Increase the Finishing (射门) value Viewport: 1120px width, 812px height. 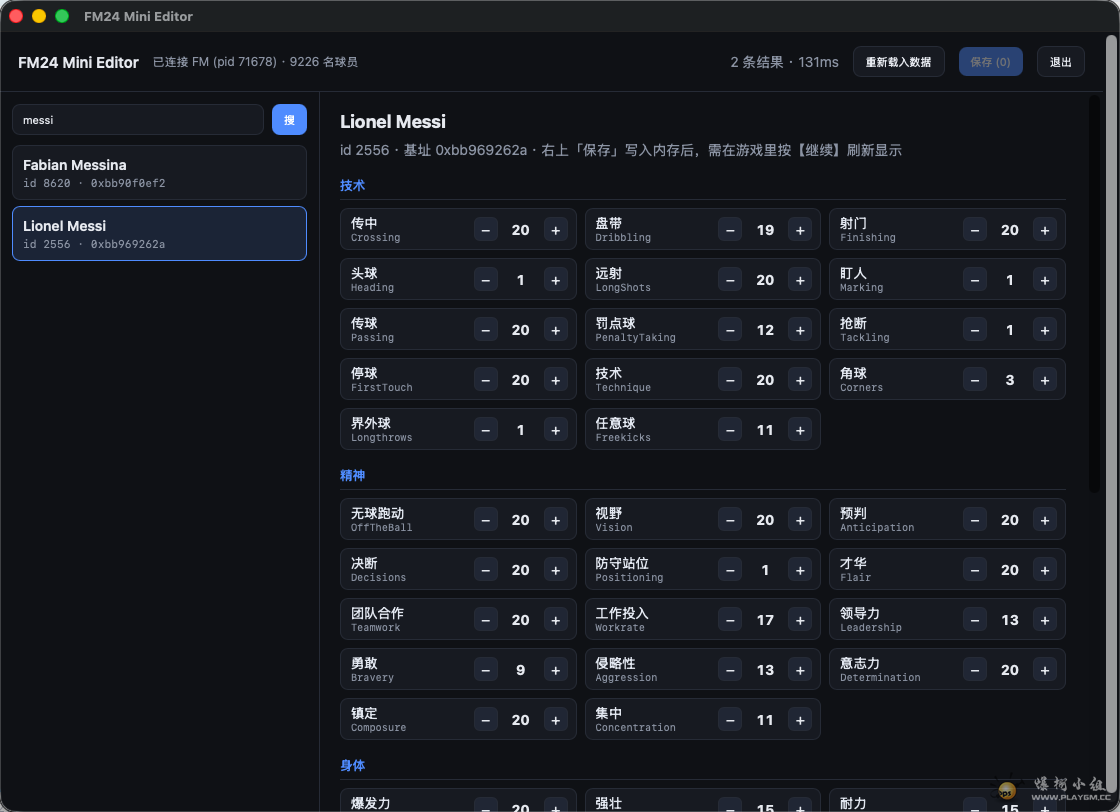[1045, 230]
